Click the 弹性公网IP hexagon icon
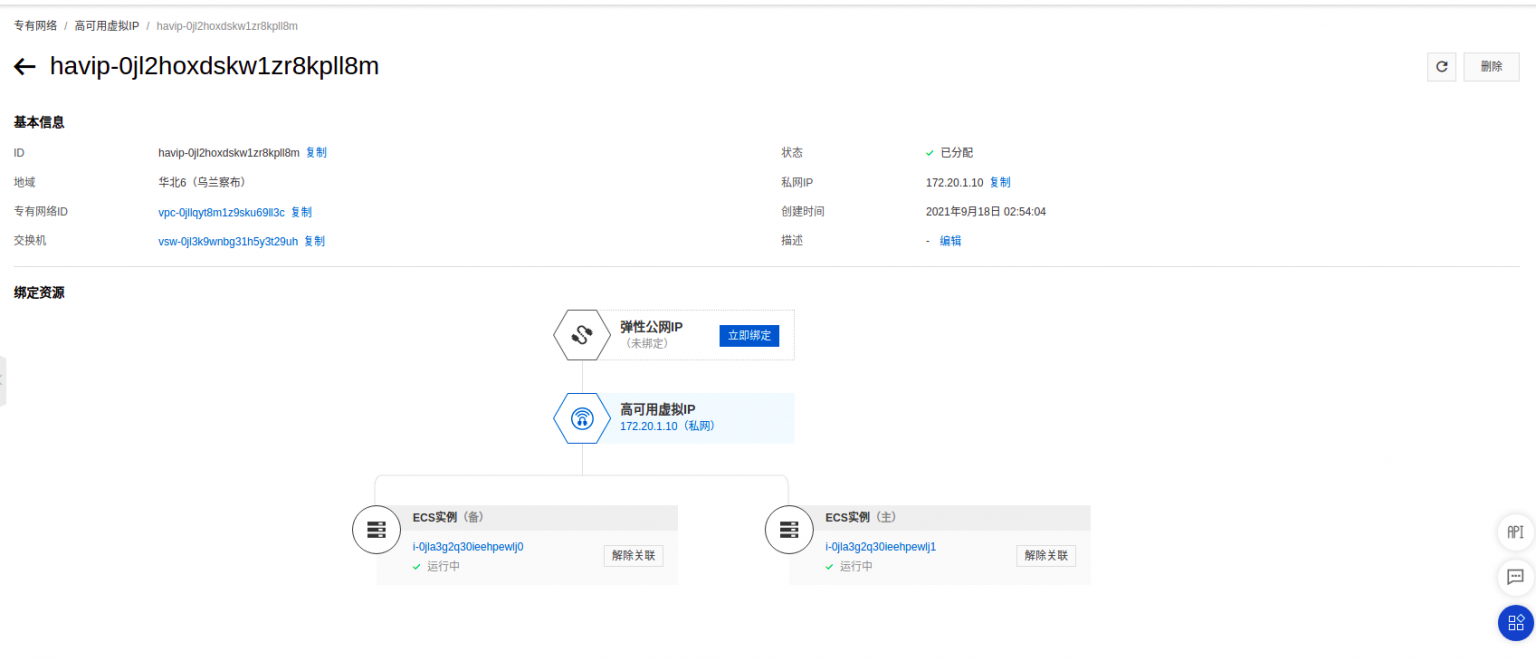This screenshot has height=661, width=1536. (x=582, y=335)
